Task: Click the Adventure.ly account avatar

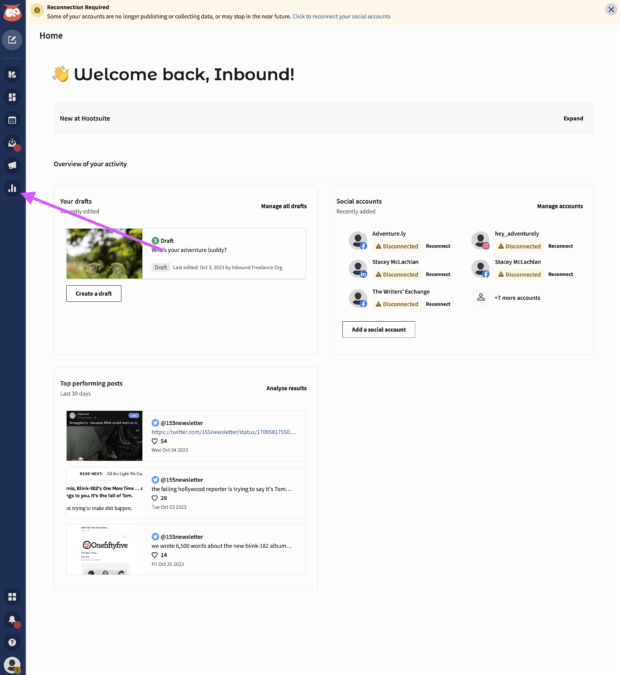Action: [x=358, y=240]
